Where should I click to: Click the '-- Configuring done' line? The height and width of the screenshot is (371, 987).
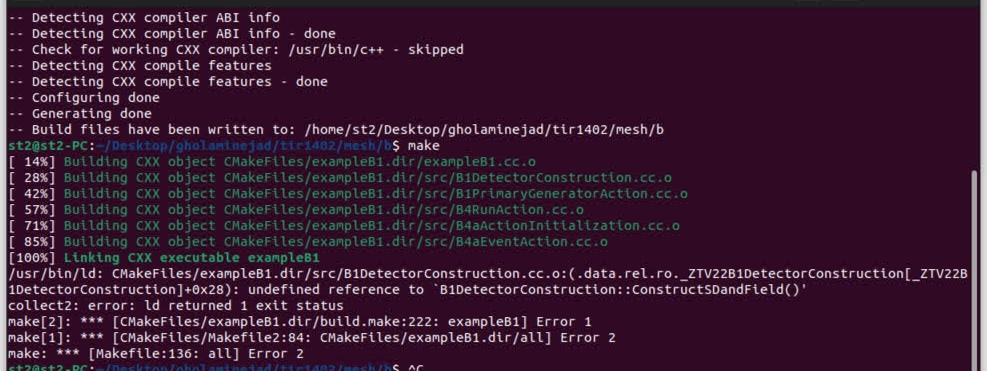pos(84,98)
